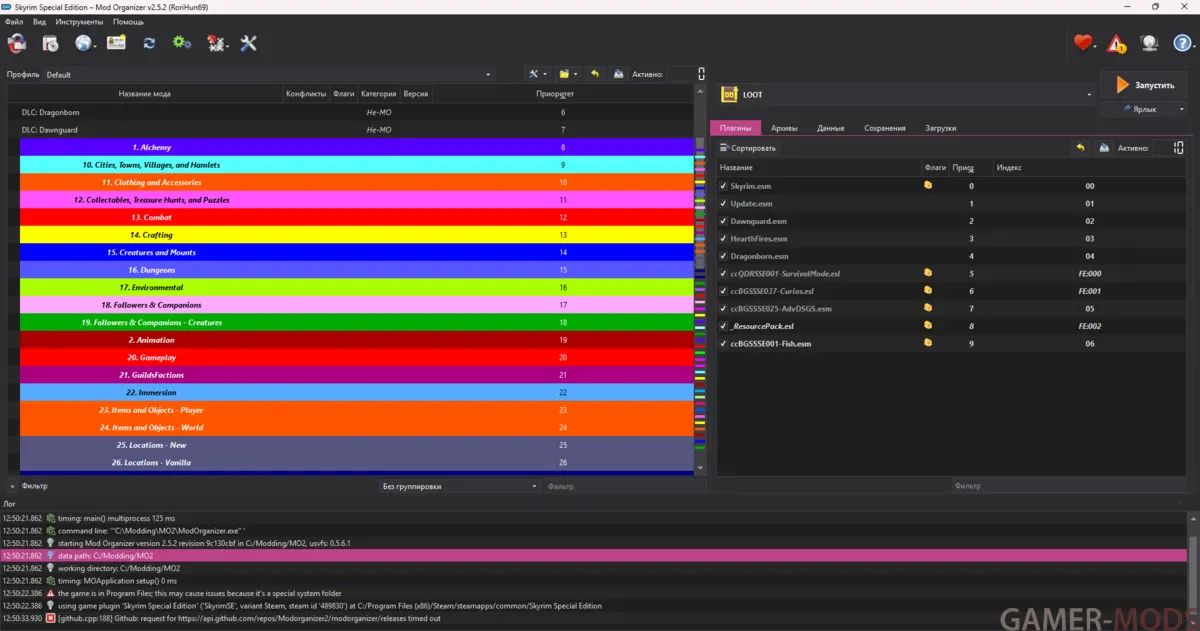Click flag icon on ccBGSSSE025-AdvDSGS.esm row

pos(928,307)
